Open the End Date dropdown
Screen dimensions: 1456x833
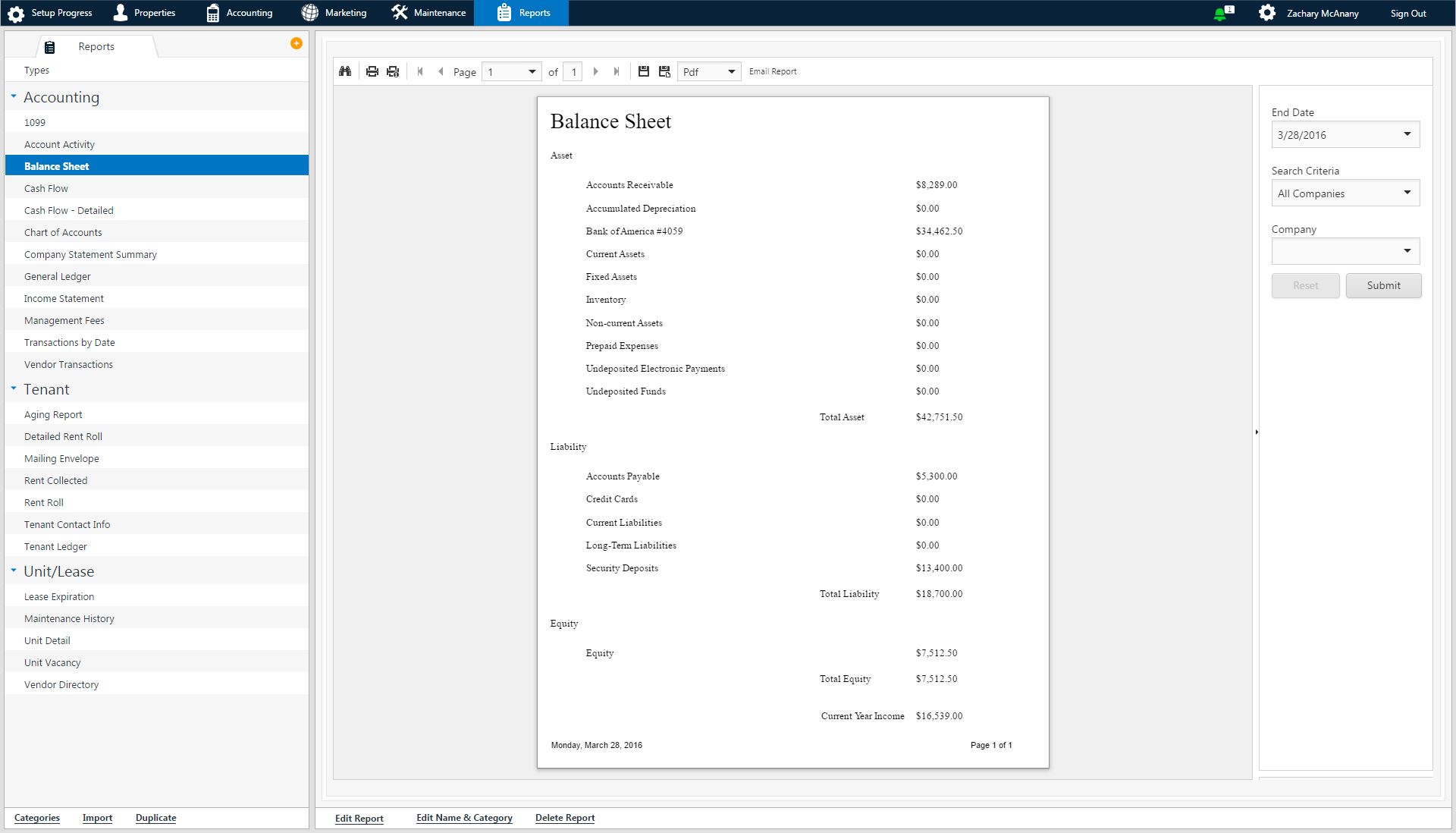click(x=1407, y=134)
